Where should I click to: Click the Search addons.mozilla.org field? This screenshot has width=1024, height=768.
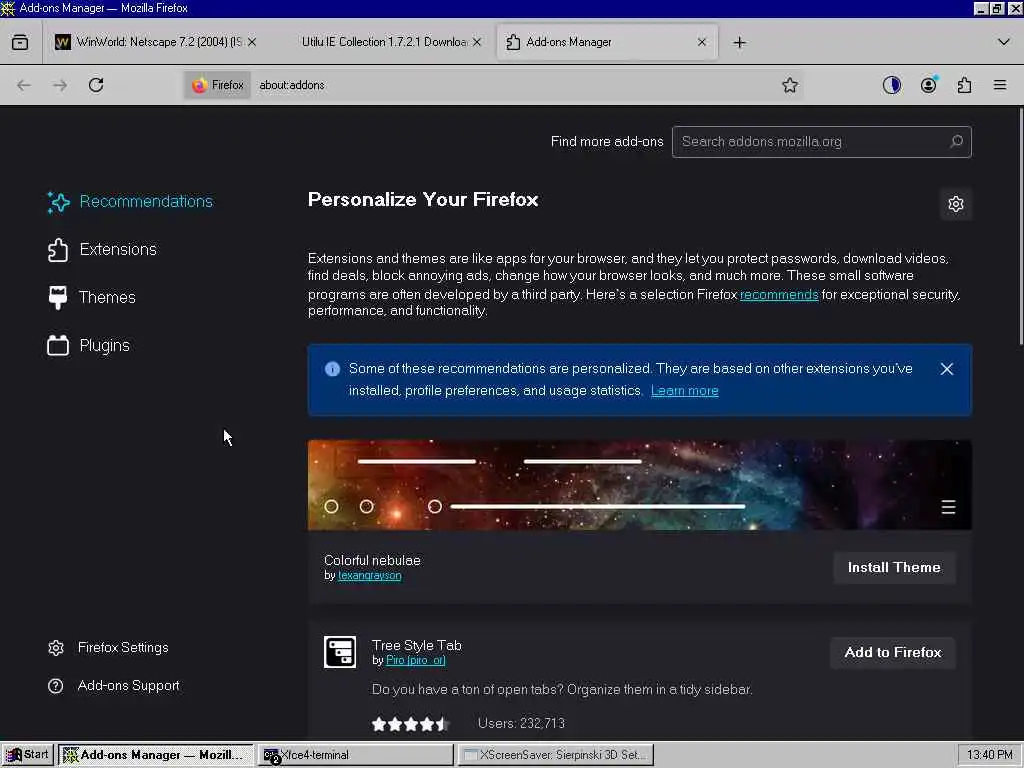(822, 142)
